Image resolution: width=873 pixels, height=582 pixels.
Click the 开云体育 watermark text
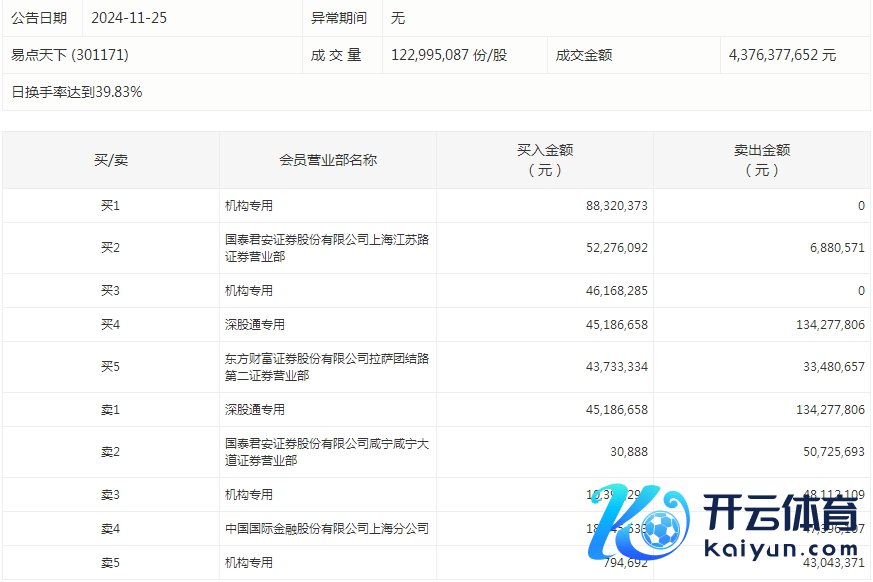point(782,515)
